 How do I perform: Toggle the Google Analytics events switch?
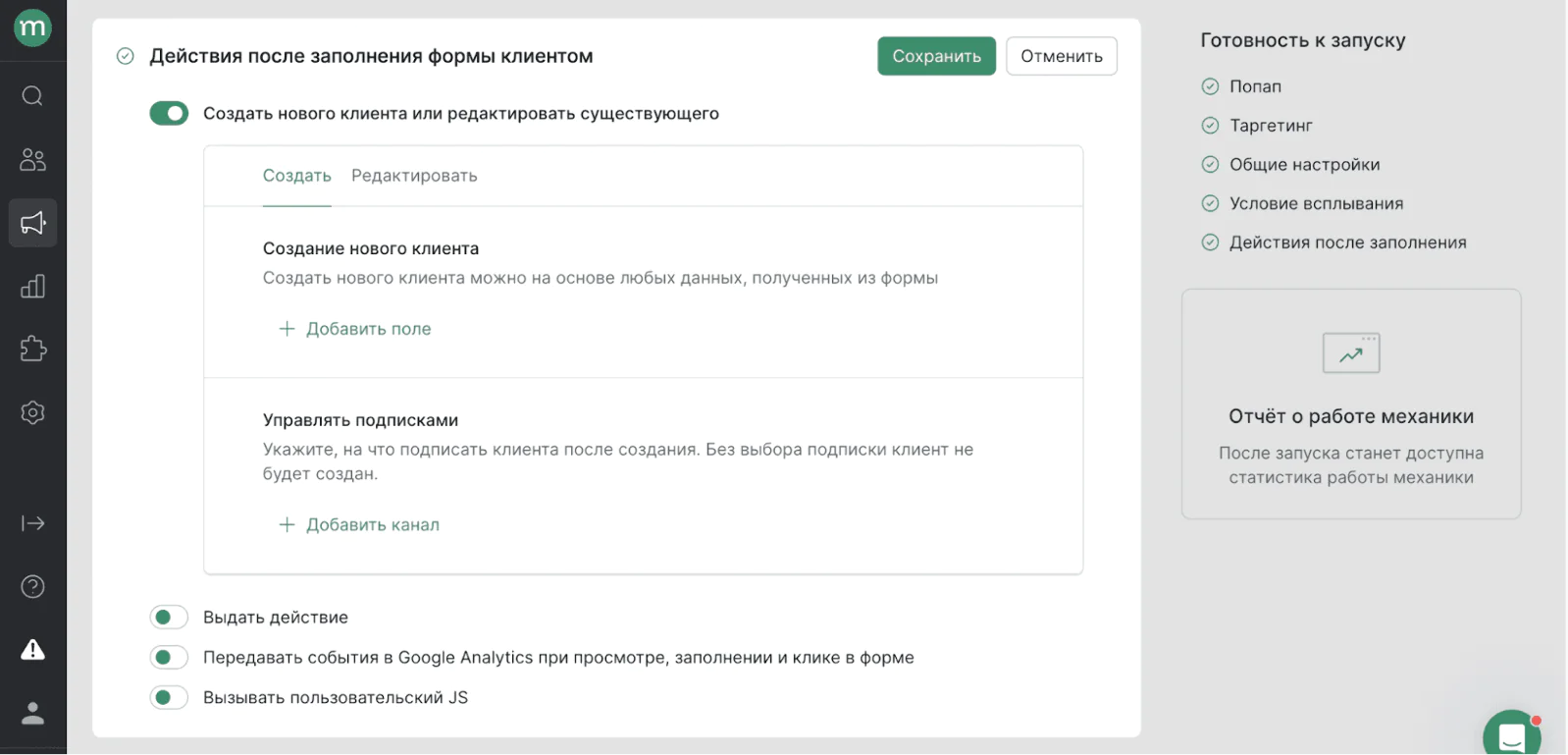[x=169, y=658]
